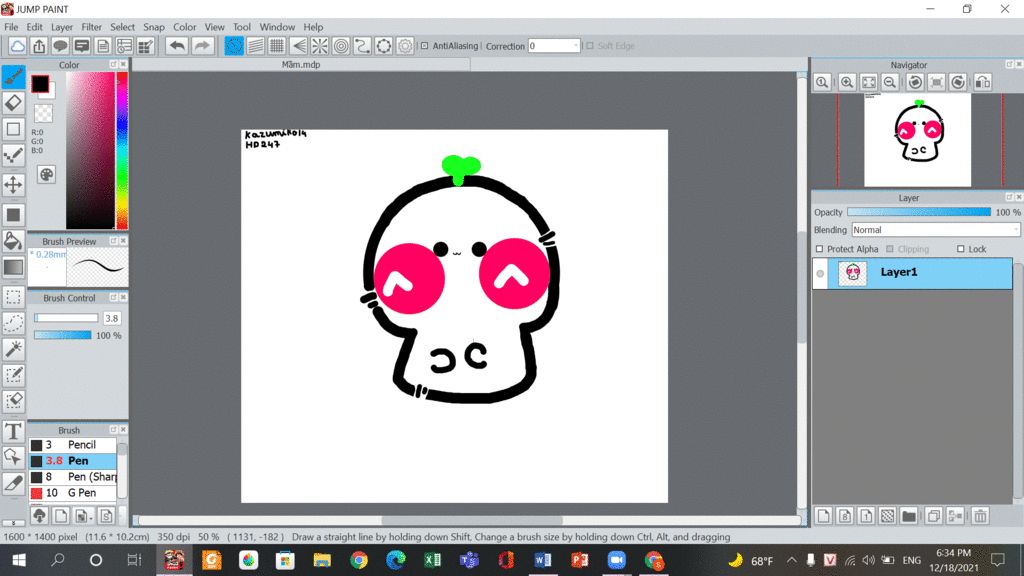Select the G Pen brush

73,493
